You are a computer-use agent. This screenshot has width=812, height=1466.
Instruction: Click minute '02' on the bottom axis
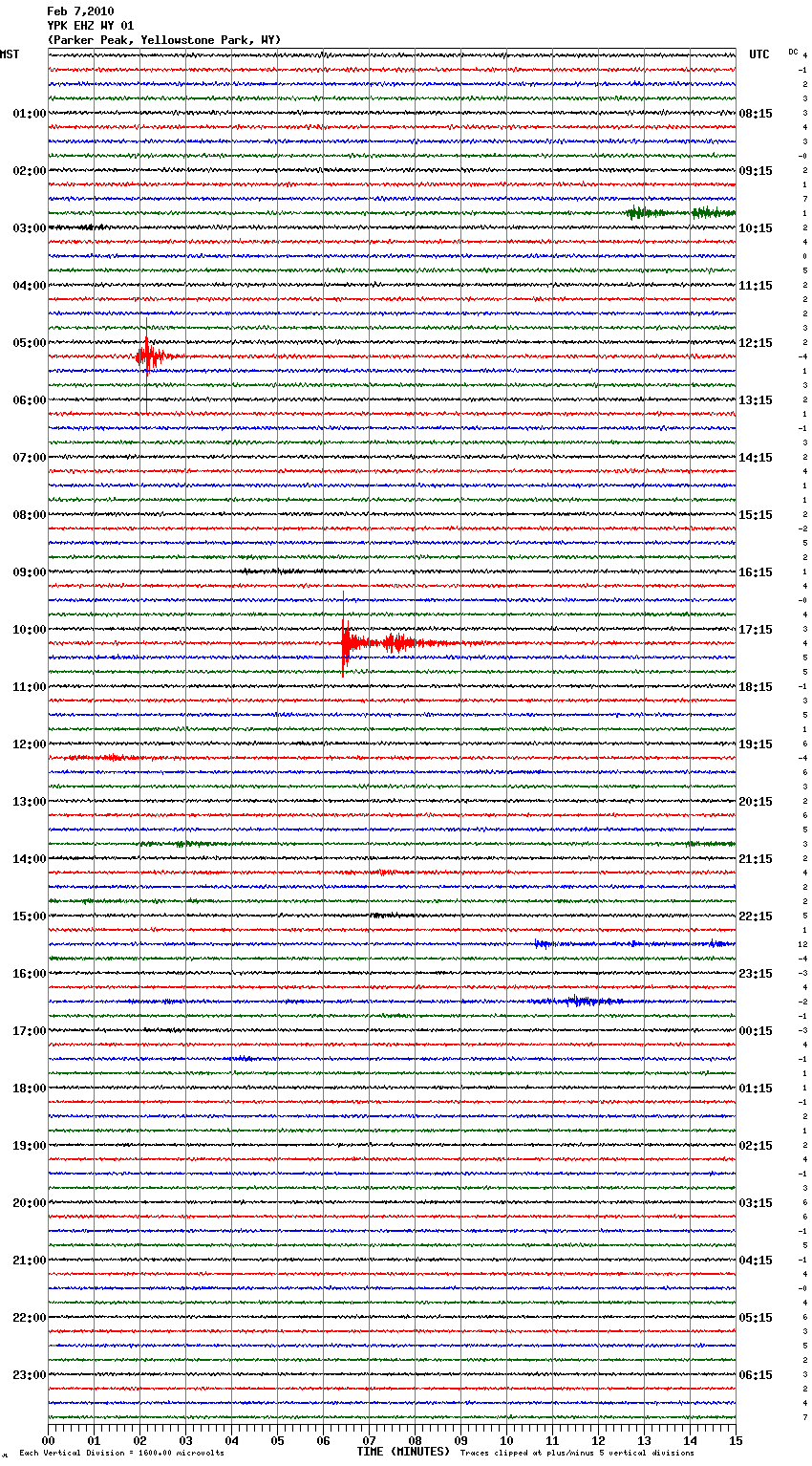[139, 1440]
